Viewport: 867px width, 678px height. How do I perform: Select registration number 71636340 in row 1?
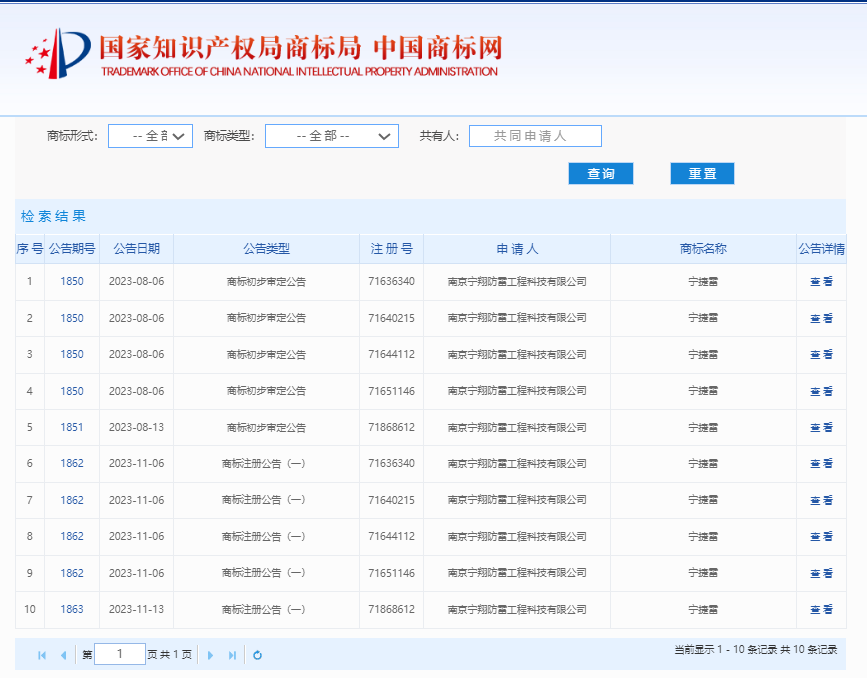click(391, 281)
